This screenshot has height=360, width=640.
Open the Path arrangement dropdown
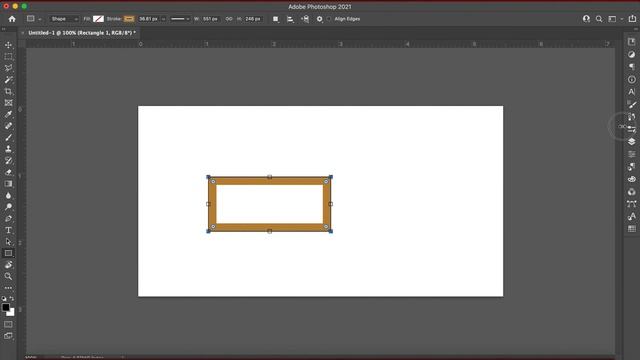pyautogui.click(x=305, y=19)
